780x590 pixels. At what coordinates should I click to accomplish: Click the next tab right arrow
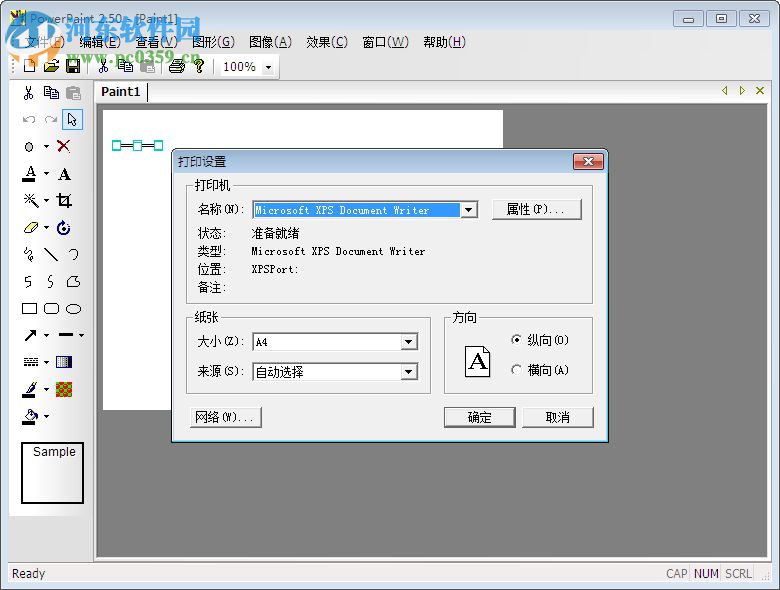click(x=742, y=91)
